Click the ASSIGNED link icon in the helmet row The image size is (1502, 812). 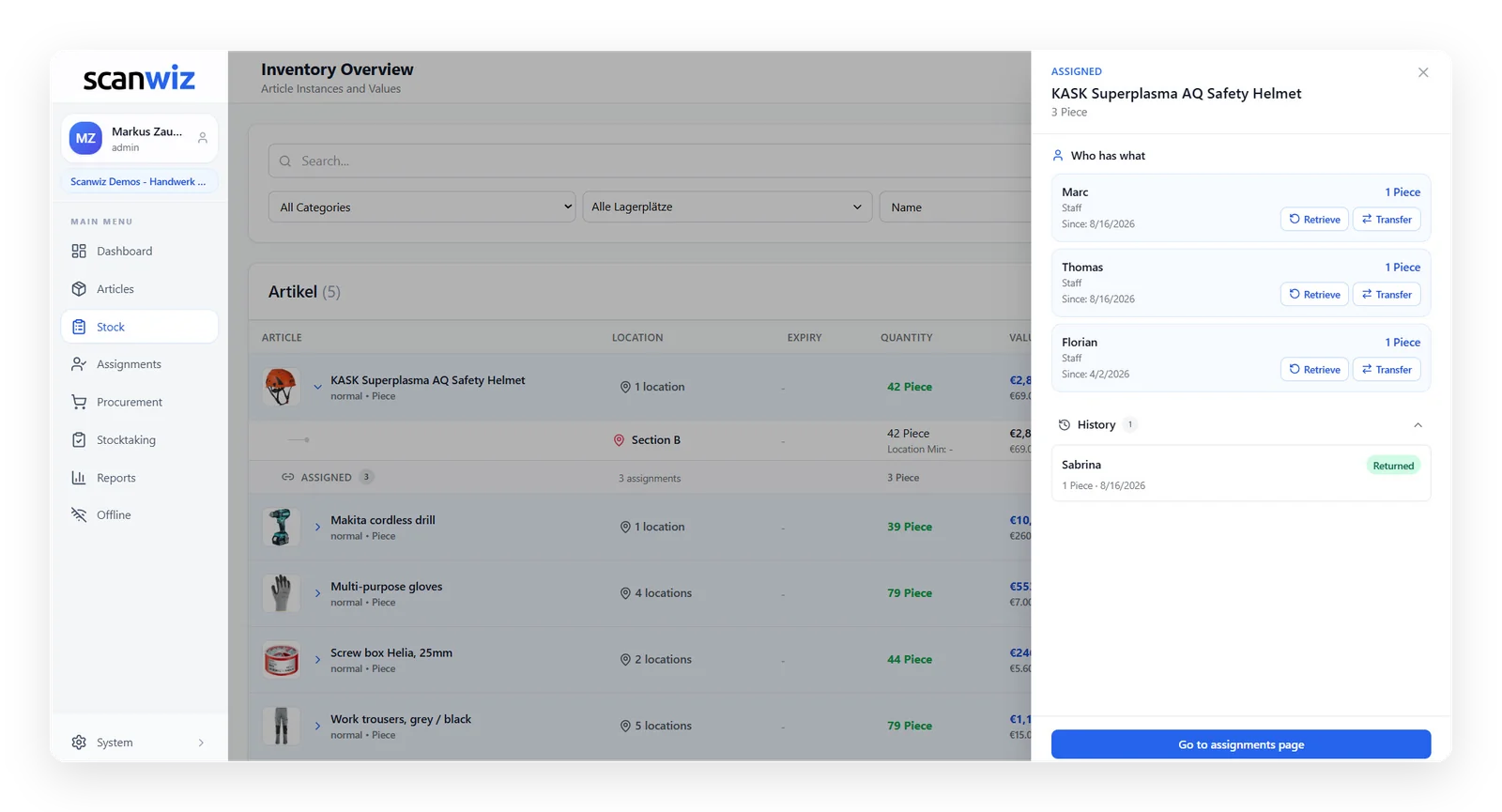pyautogui.click(x=287, y=477)
